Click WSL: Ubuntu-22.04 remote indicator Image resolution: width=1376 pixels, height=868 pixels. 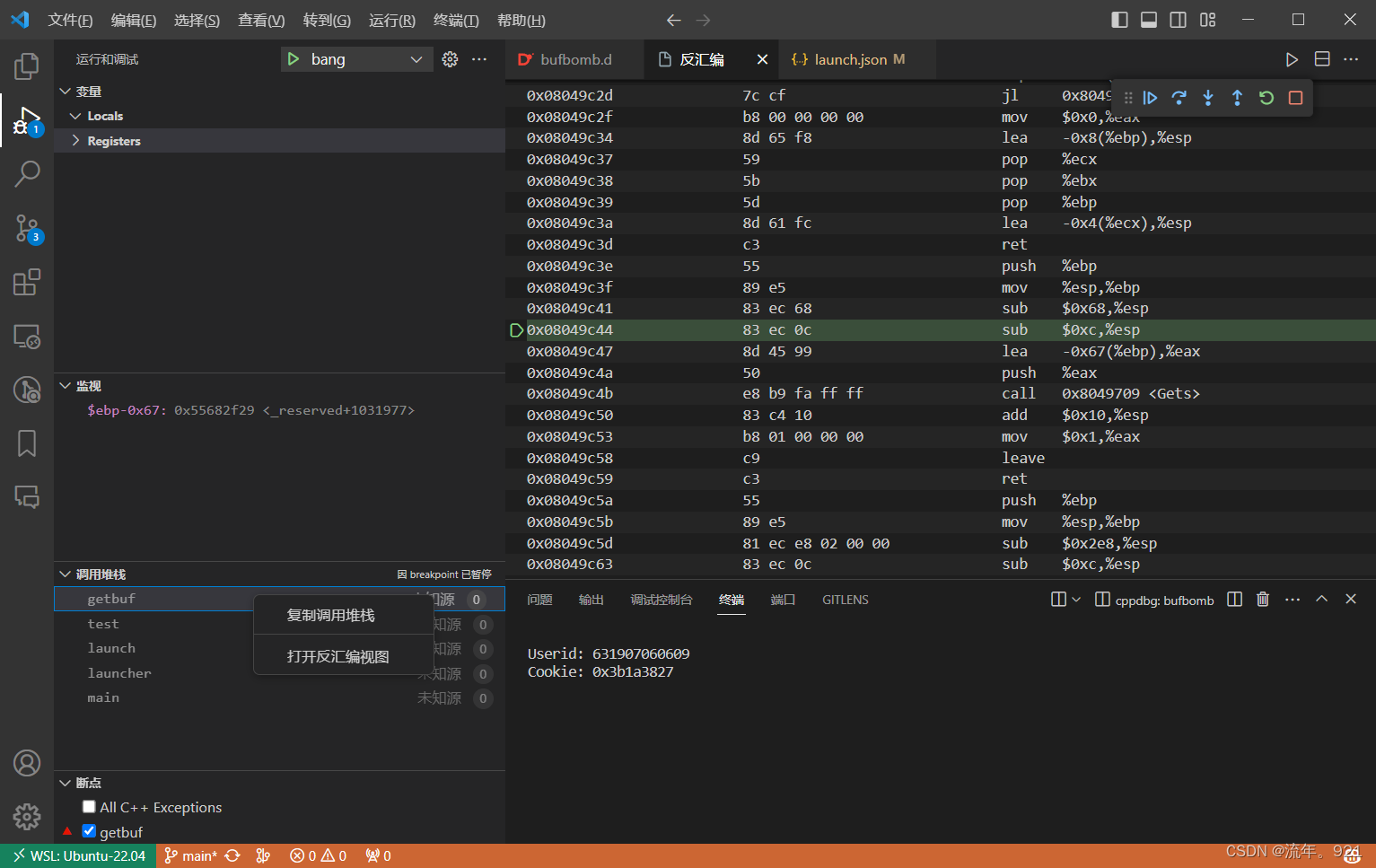pyautogui.click(x=79, y=855)
